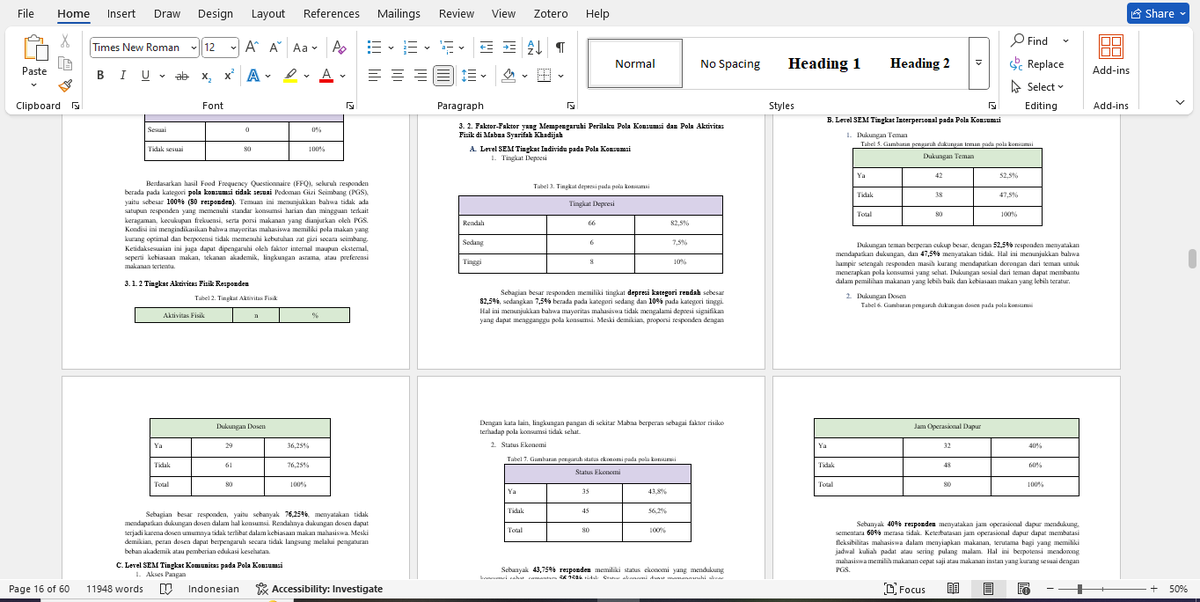Screen dimensions: 1200x602
Task: Open the Paragraph settings dialog launcher
Action: click(x=571, y=106)
